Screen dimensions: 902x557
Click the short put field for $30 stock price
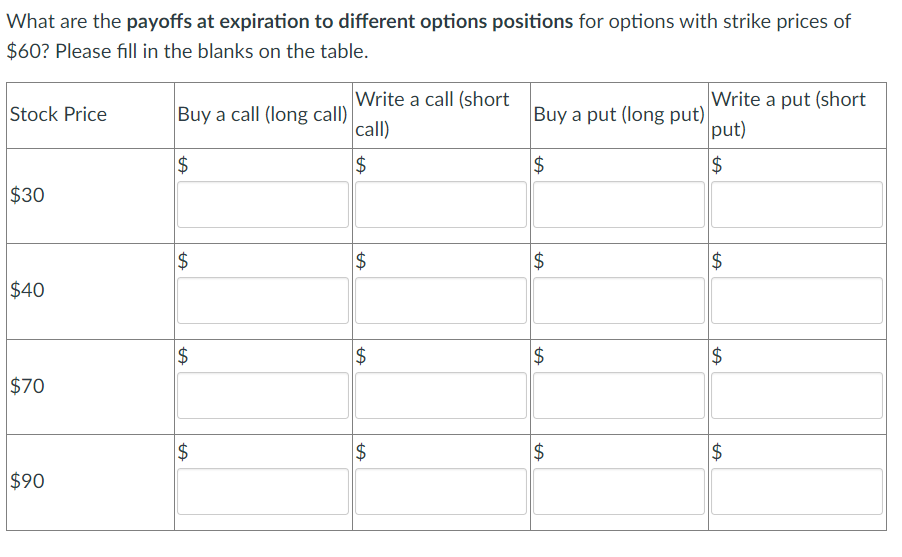[x=796, y=204]
